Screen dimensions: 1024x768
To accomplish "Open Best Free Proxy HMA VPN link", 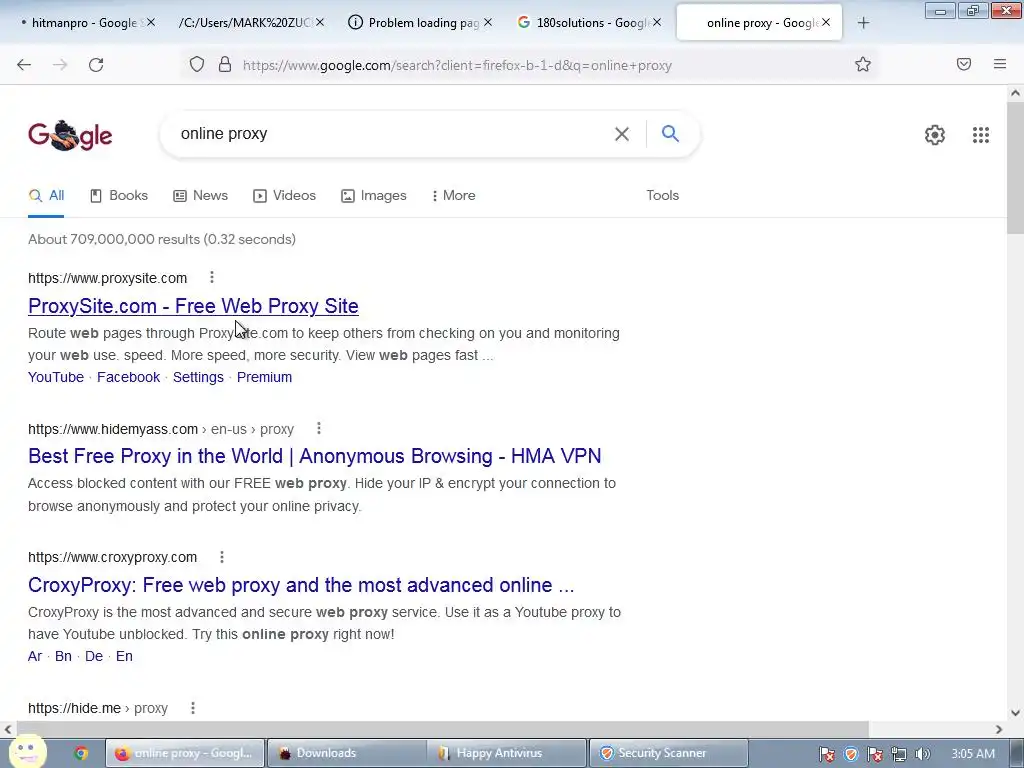I will pyautogui.click(x=315, y=456).
